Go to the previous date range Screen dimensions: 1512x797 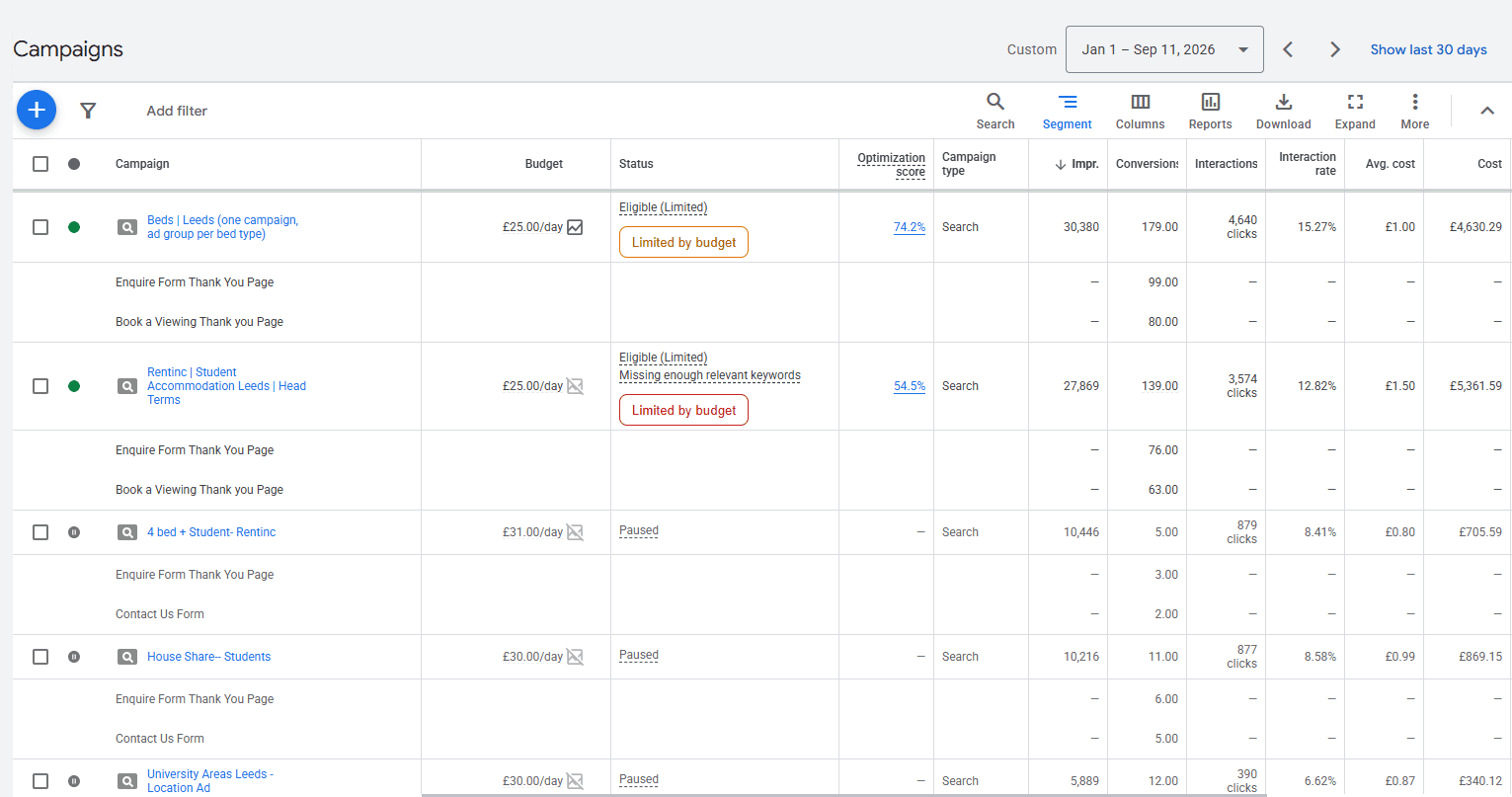(x=1288, y=49)
